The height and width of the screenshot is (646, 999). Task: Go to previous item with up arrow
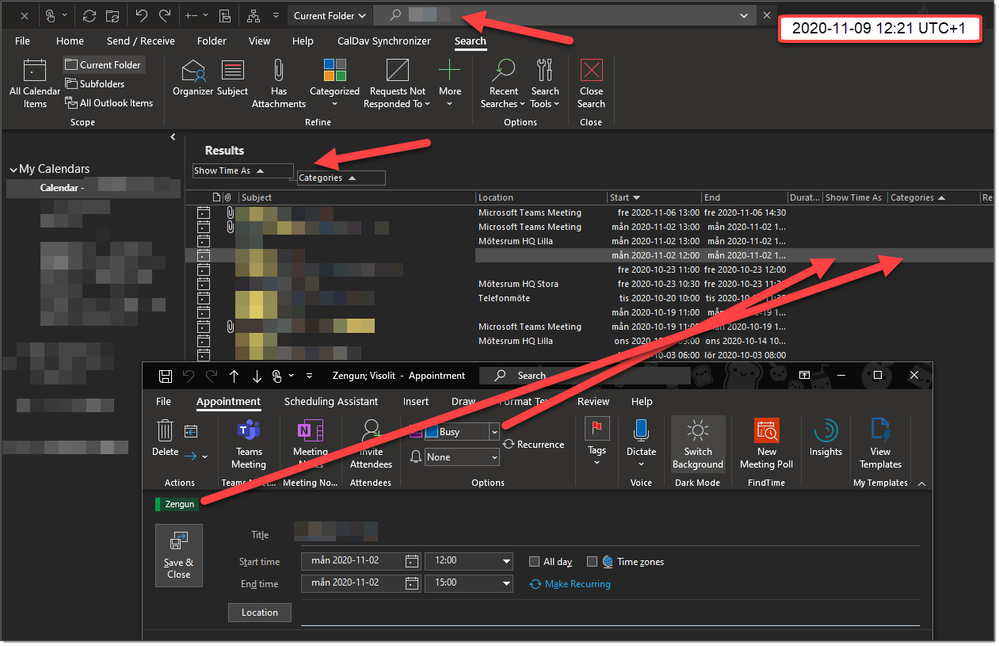[x=234, y=376]
